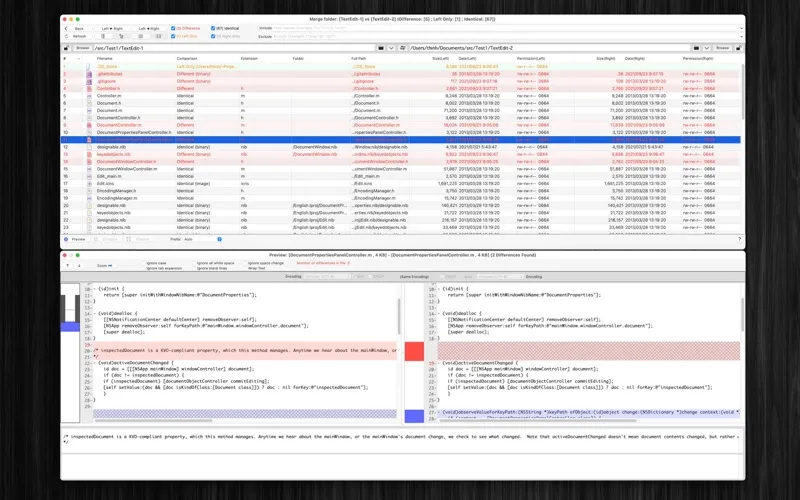Toggle the Right Only filter checkbox
This screenshot has height=500, width=800.
(x=213, y=36)
